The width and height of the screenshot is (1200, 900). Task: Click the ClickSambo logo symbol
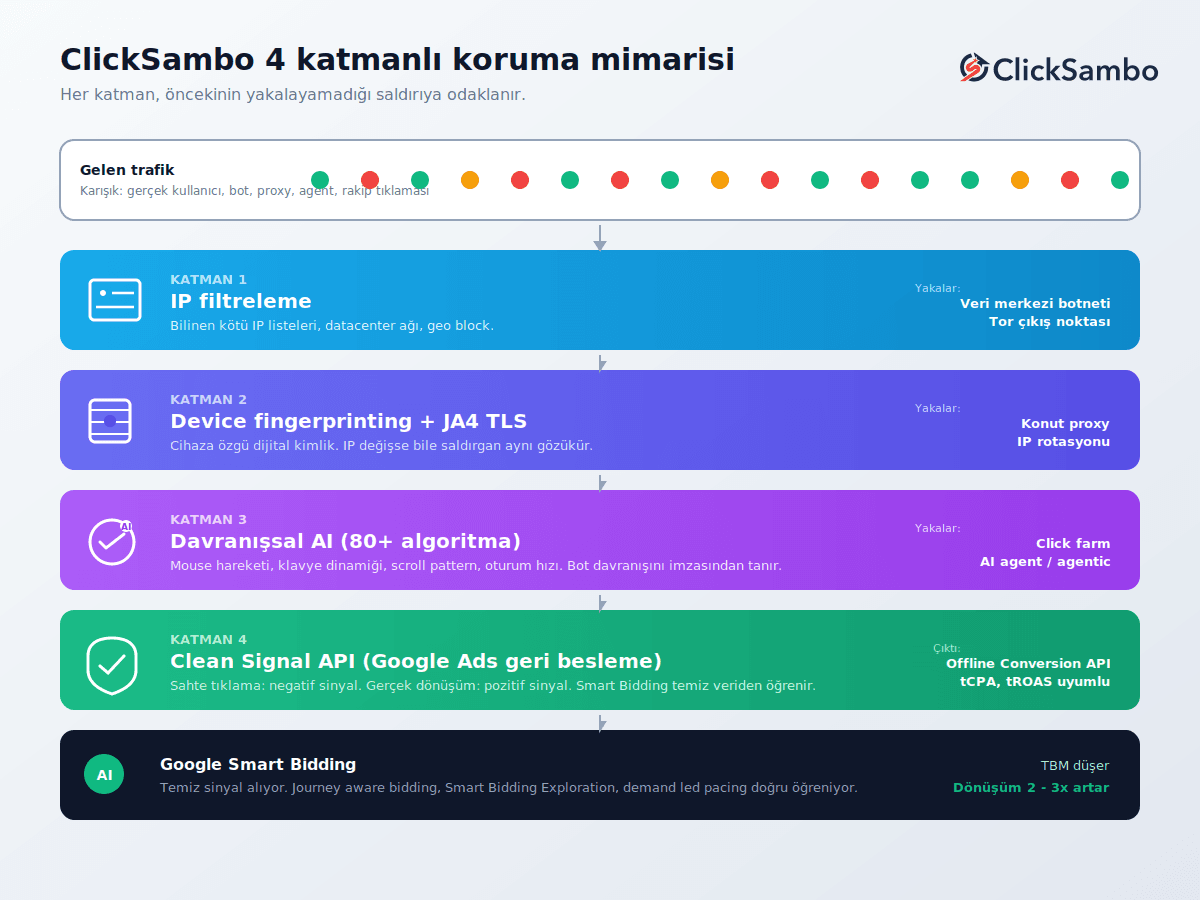point(974,68)
